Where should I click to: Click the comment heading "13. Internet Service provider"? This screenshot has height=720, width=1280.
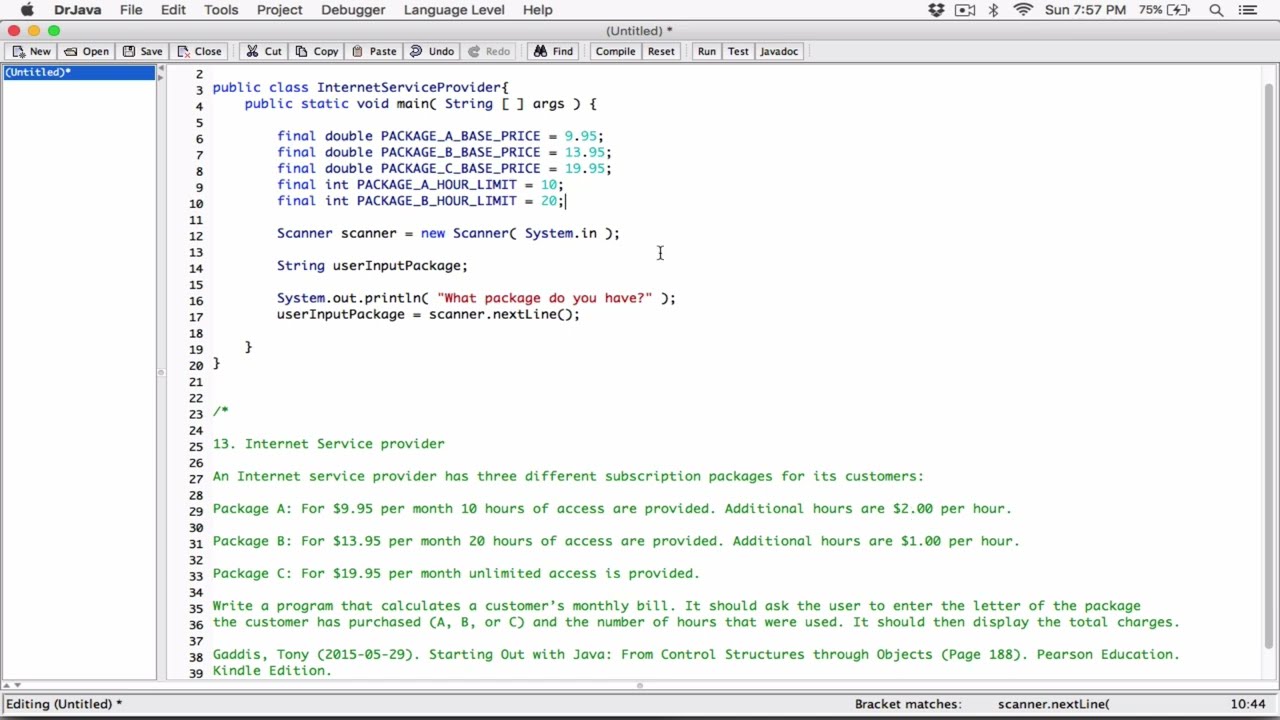click(x=328, y=444)
